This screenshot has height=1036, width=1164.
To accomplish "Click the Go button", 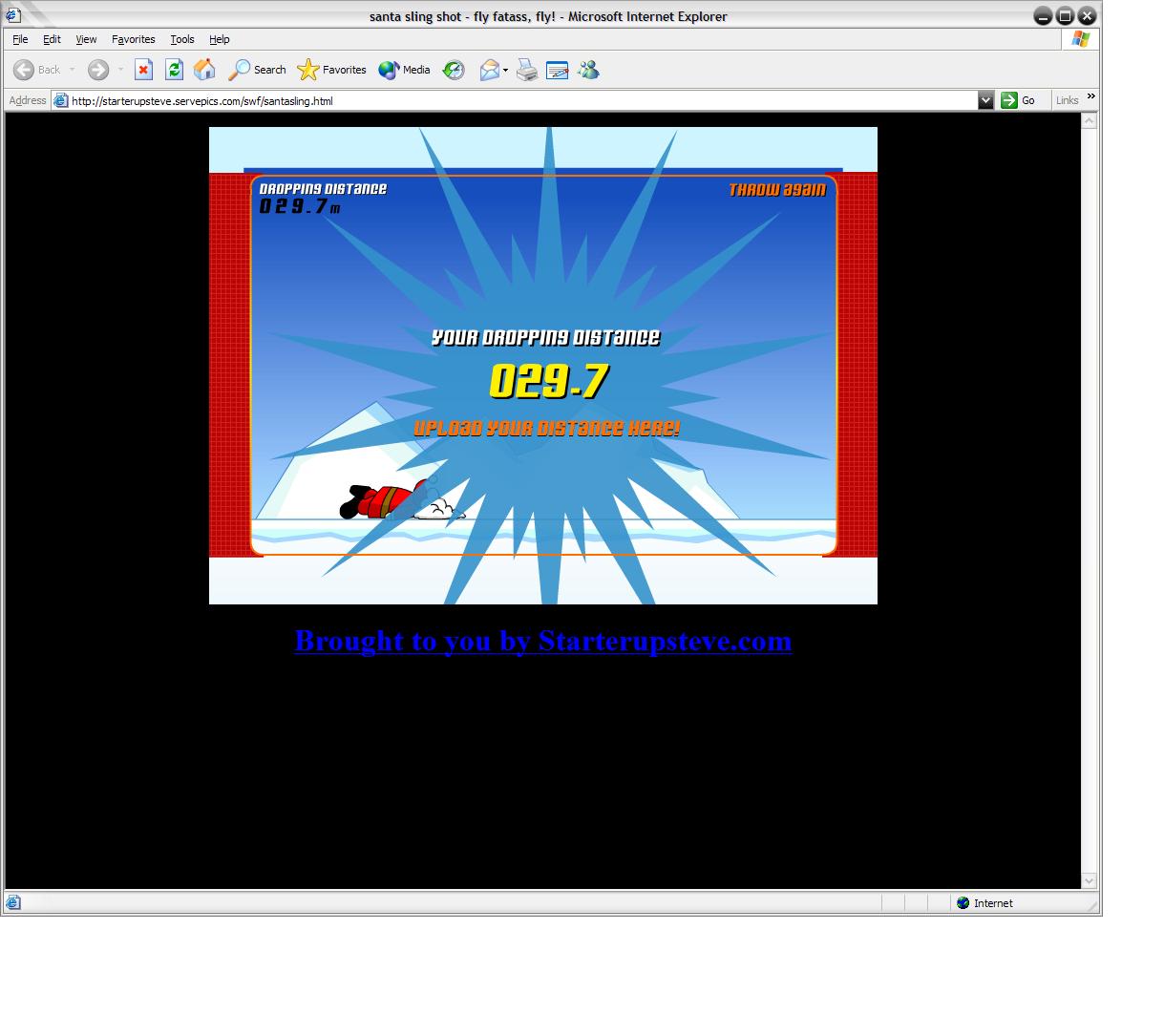I will (1018, 100).
